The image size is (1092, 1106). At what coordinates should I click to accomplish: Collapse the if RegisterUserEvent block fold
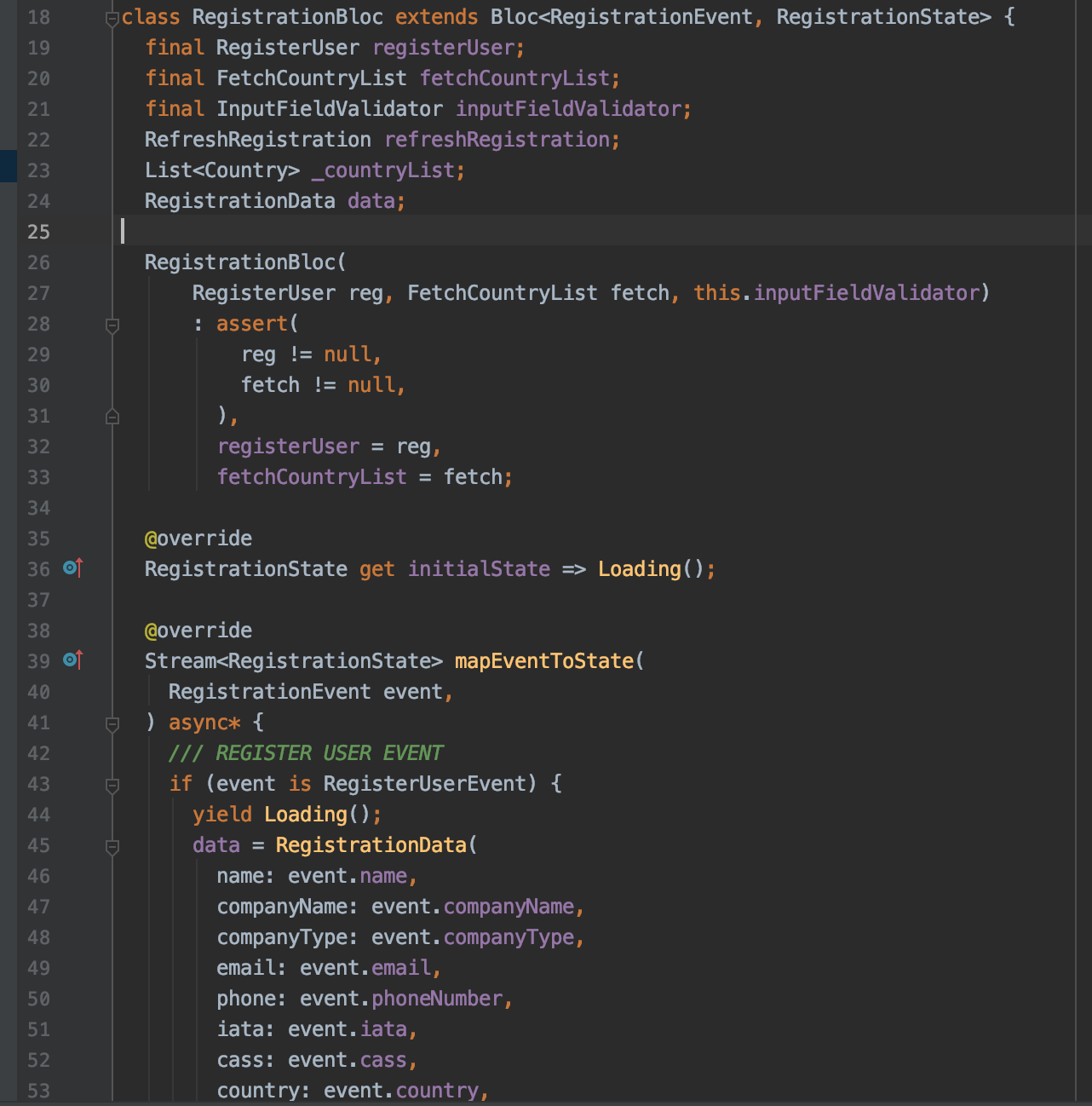112,785
